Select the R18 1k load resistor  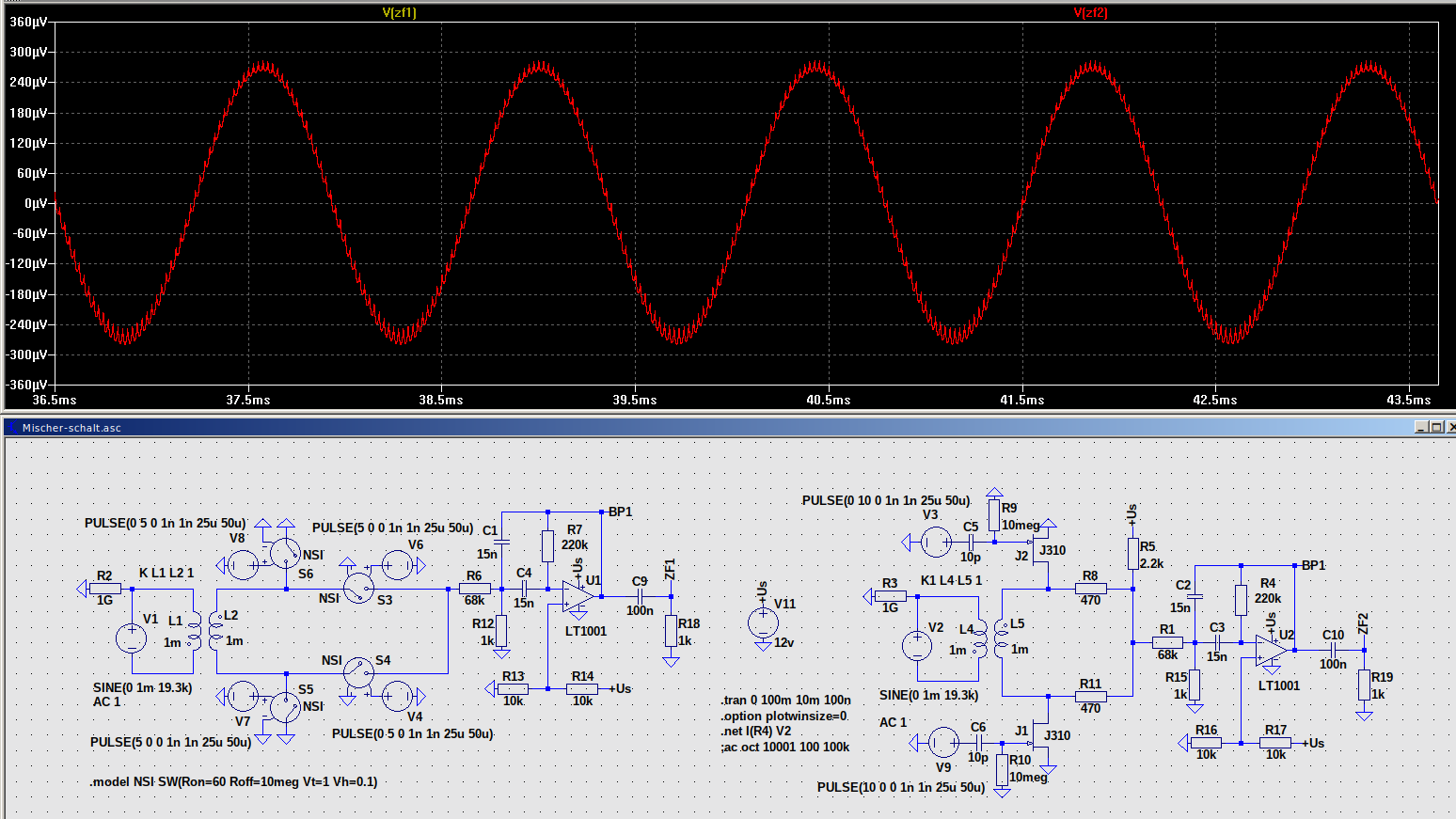[x=671, y=631]
